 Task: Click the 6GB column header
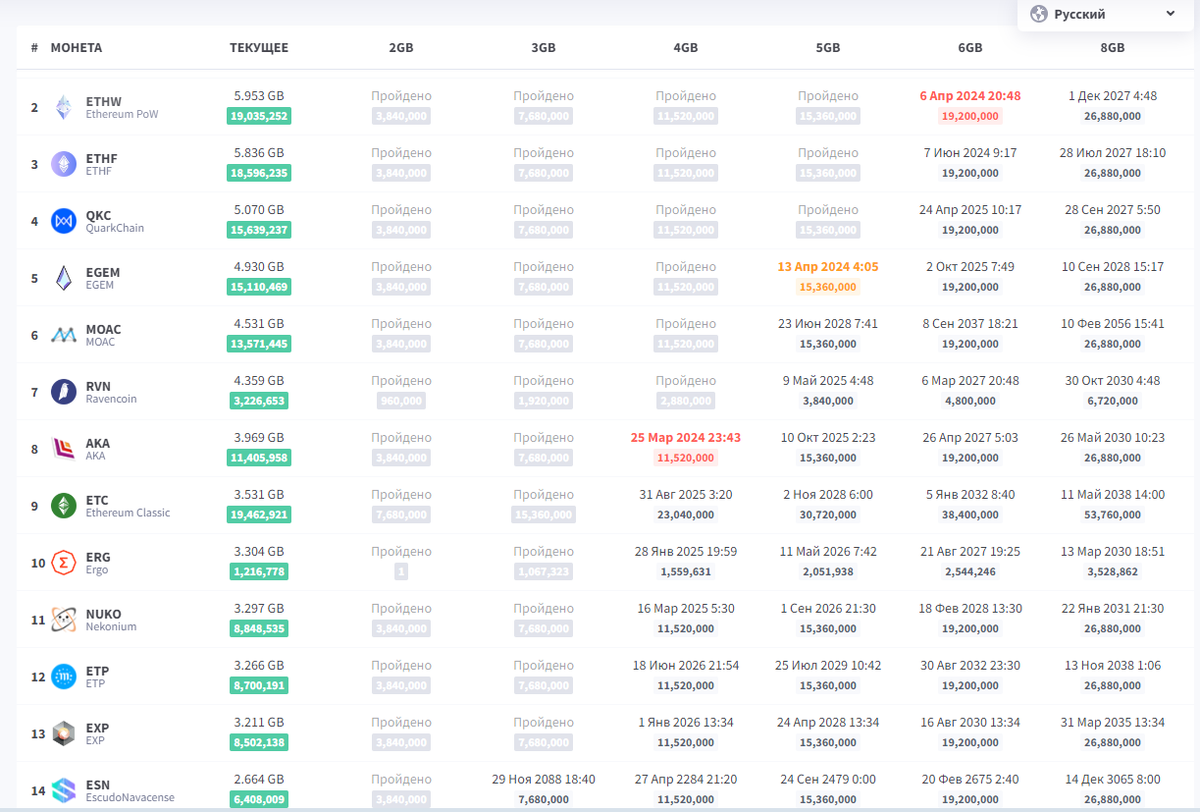(x=970, y=48)
